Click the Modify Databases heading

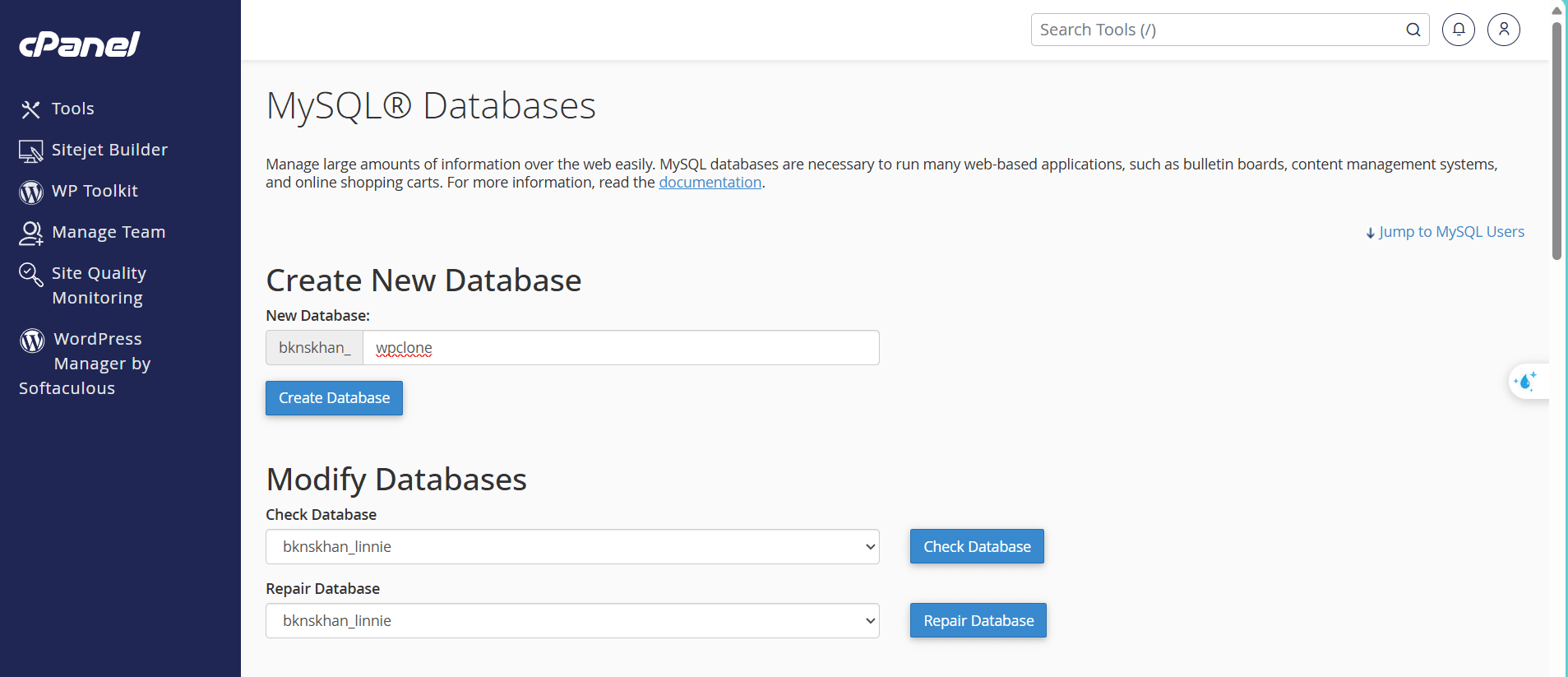tap(396, 480)
